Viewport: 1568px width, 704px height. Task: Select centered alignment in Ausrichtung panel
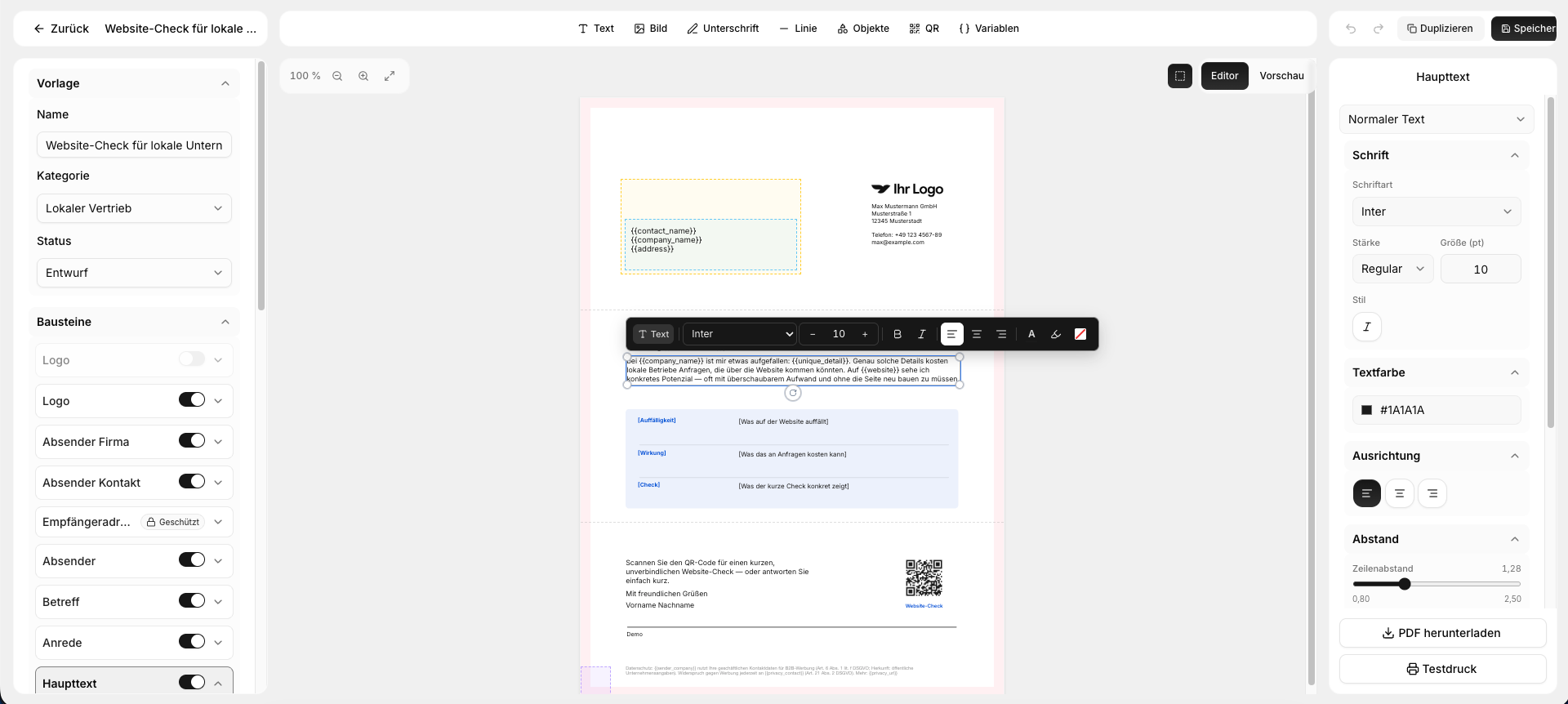1400,493
